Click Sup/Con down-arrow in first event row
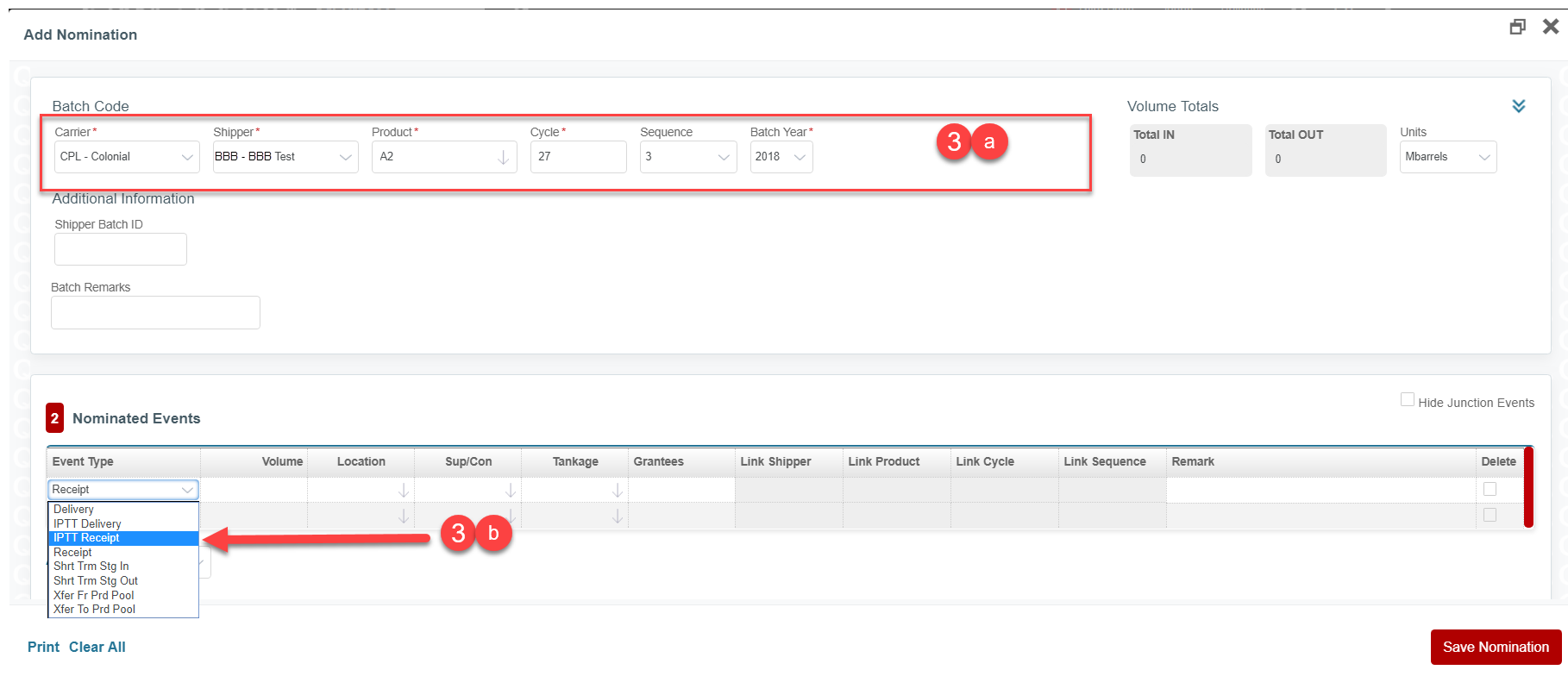1568x695 pixels. [x=510, y=490]
